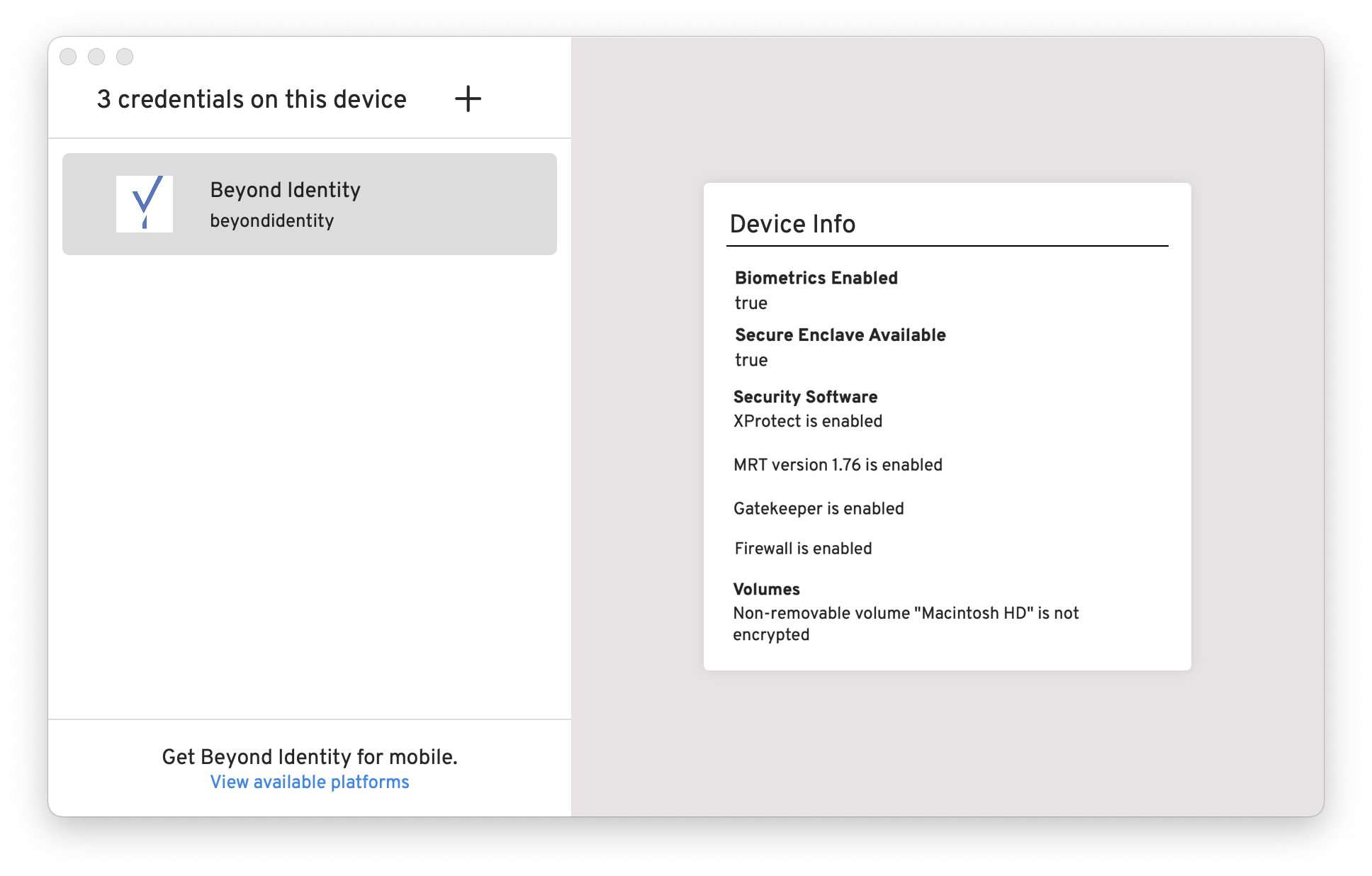Open the View available platforms link

310,782
